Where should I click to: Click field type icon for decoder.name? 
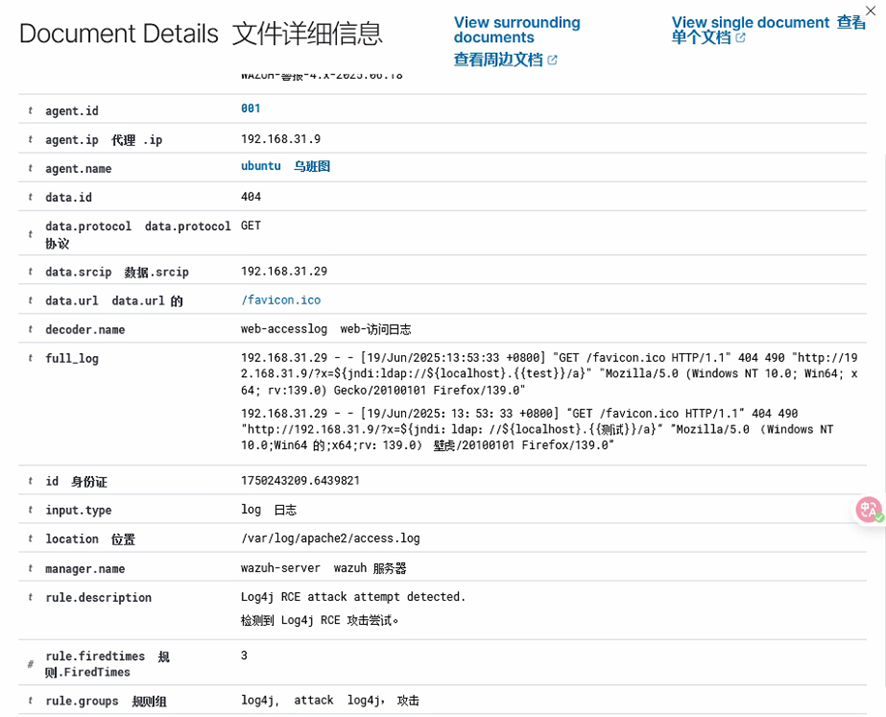tap(30, 329)
